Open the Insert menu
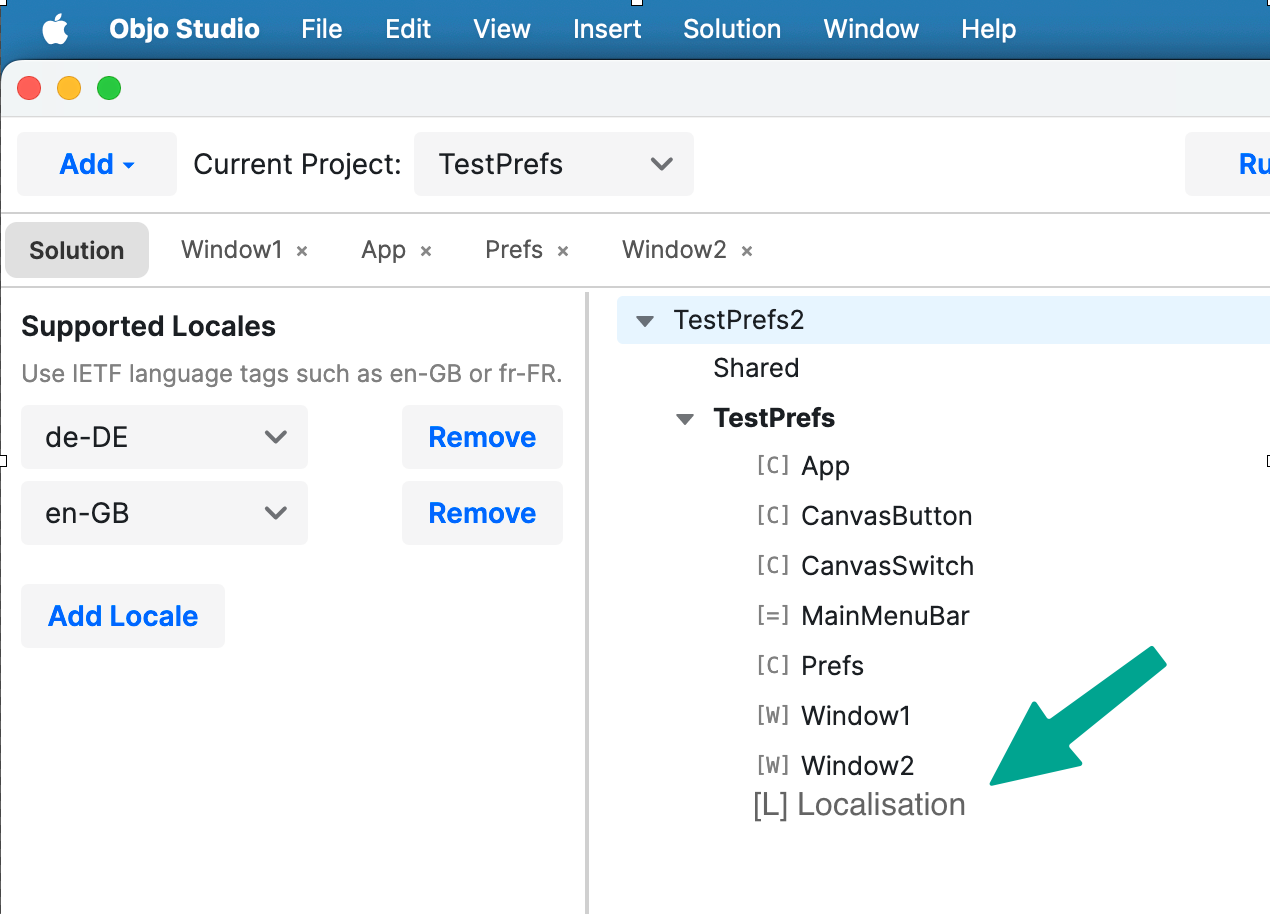 (607, 29)
